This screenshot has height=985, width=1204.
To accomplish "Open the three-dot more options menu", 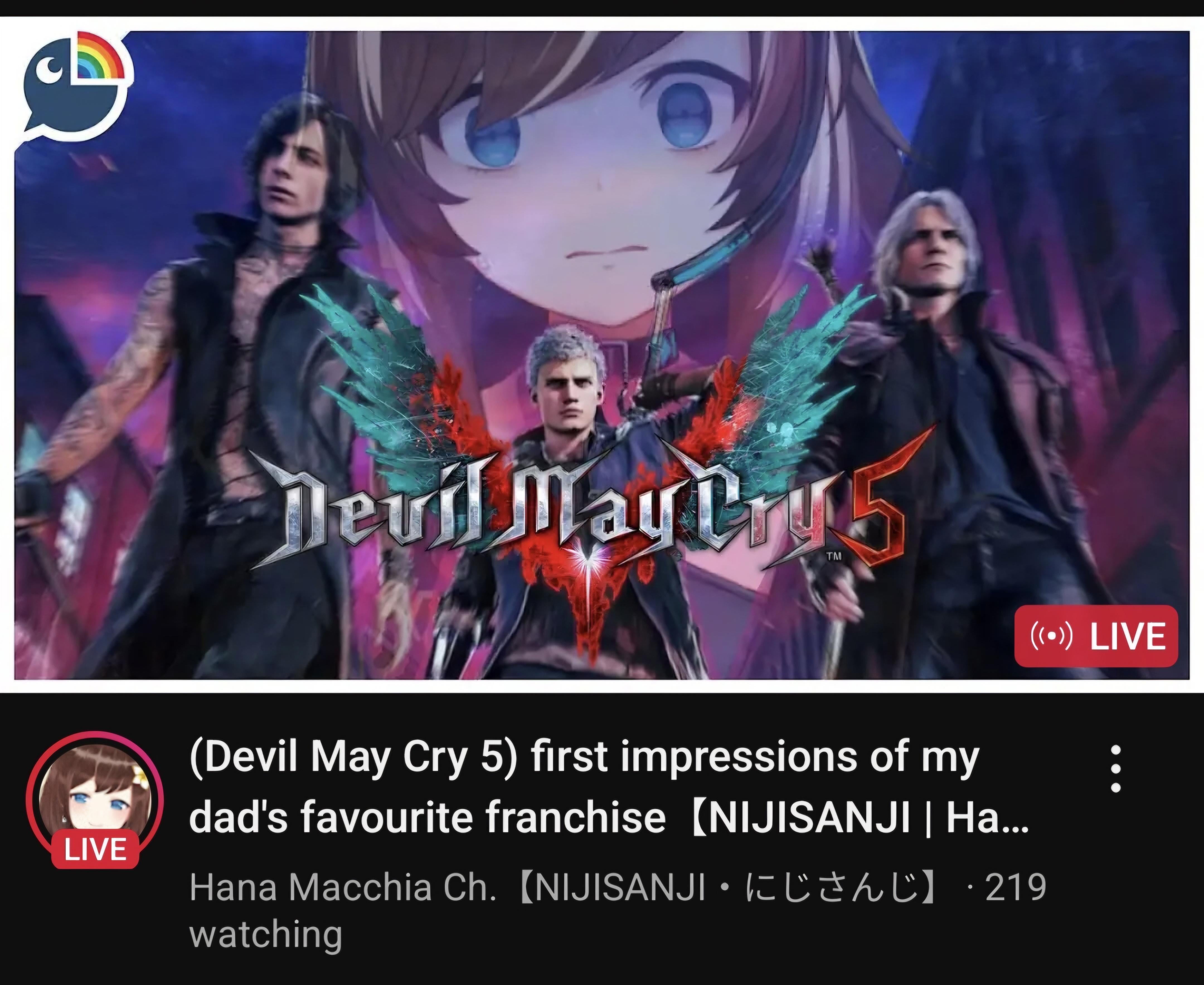I will (x=1115, y=769).
